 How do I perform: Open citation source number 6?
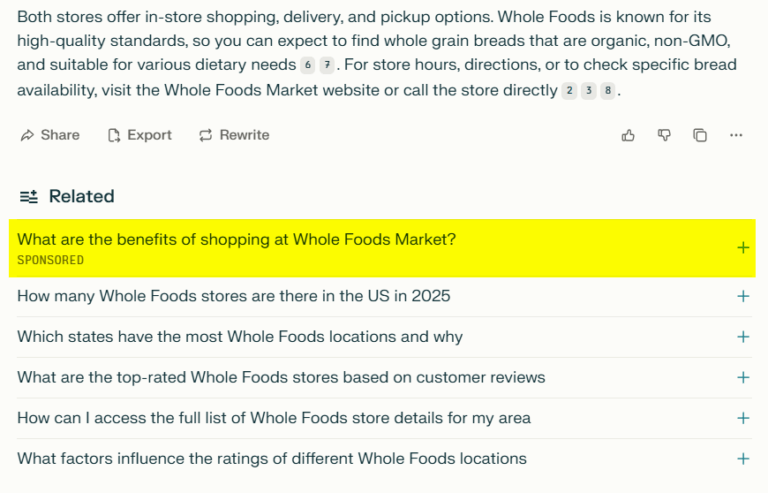coord(308,65)
